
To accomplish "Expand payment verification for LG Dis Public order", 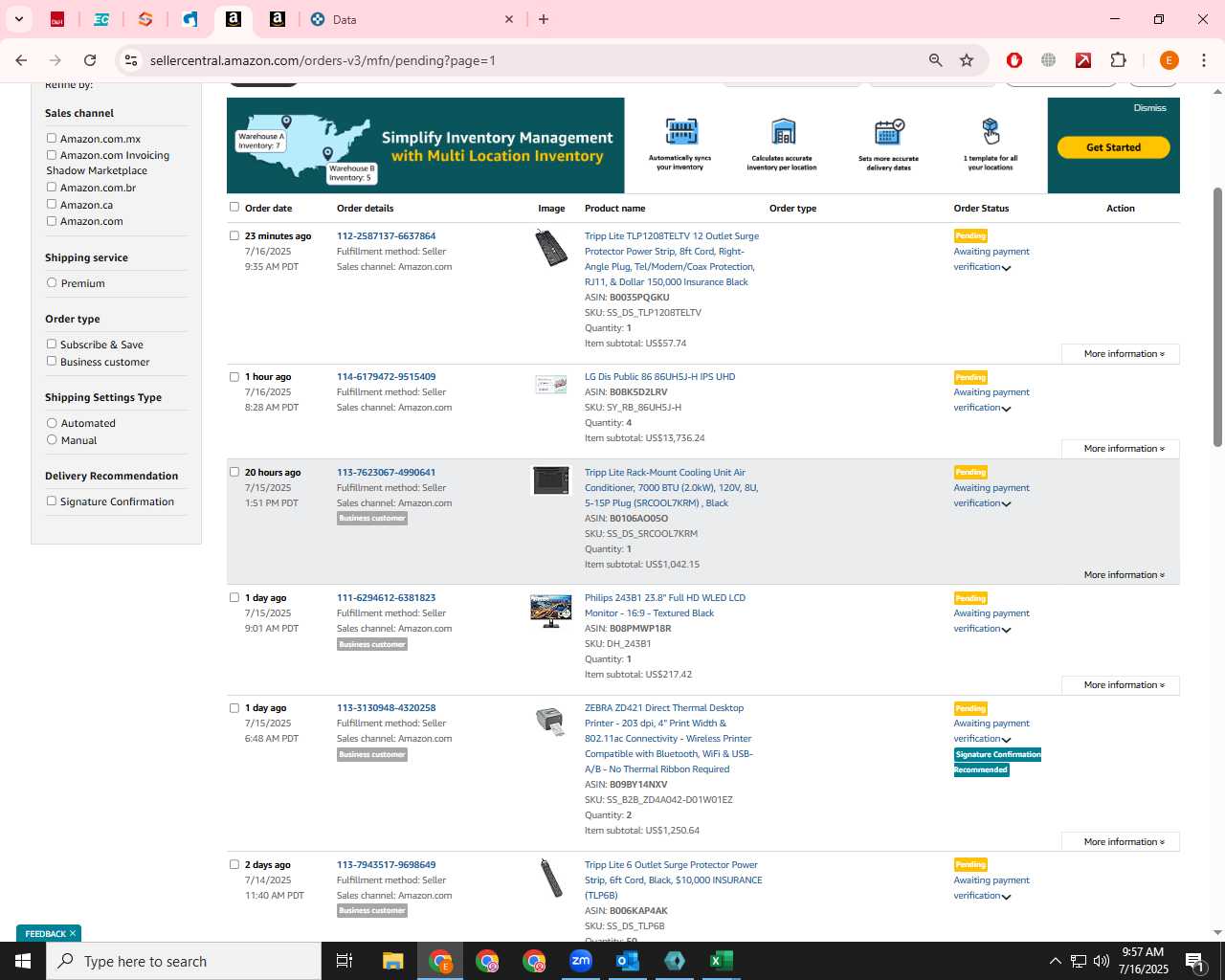I will click(x=1006, y=409).
